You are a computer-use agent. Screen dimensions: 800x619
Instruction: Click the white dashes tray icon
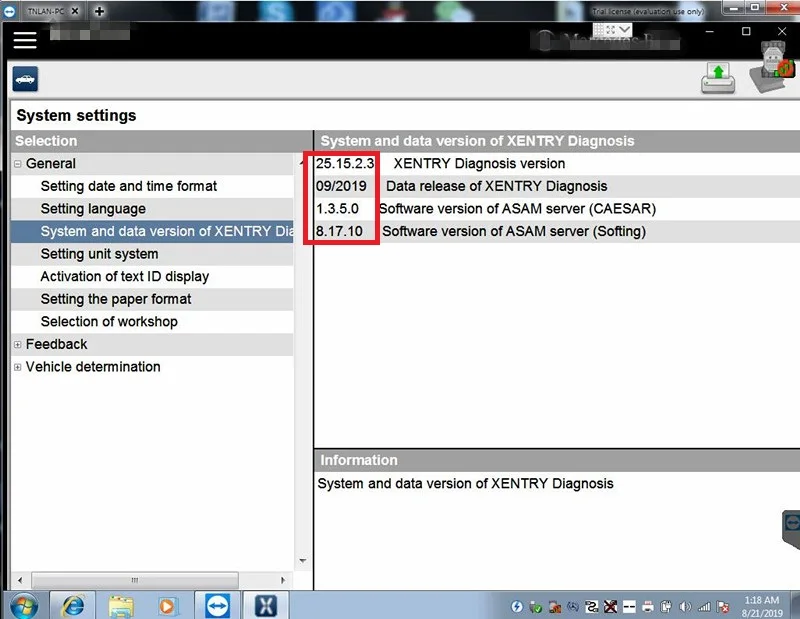click(x=629, y=606)
